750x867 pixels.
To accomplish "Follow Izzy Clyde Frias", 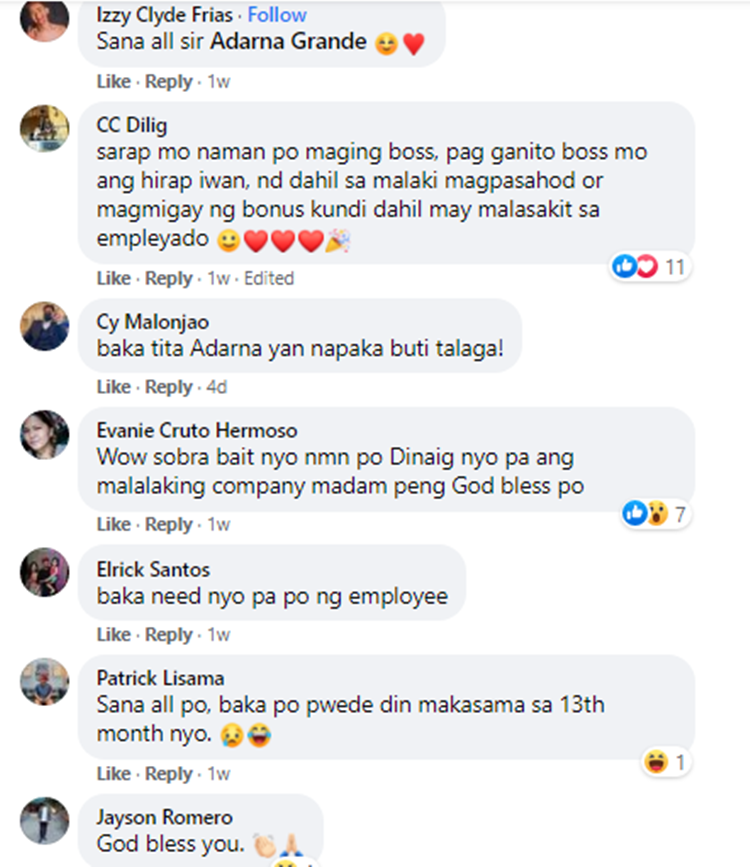I will coord(277,15).
